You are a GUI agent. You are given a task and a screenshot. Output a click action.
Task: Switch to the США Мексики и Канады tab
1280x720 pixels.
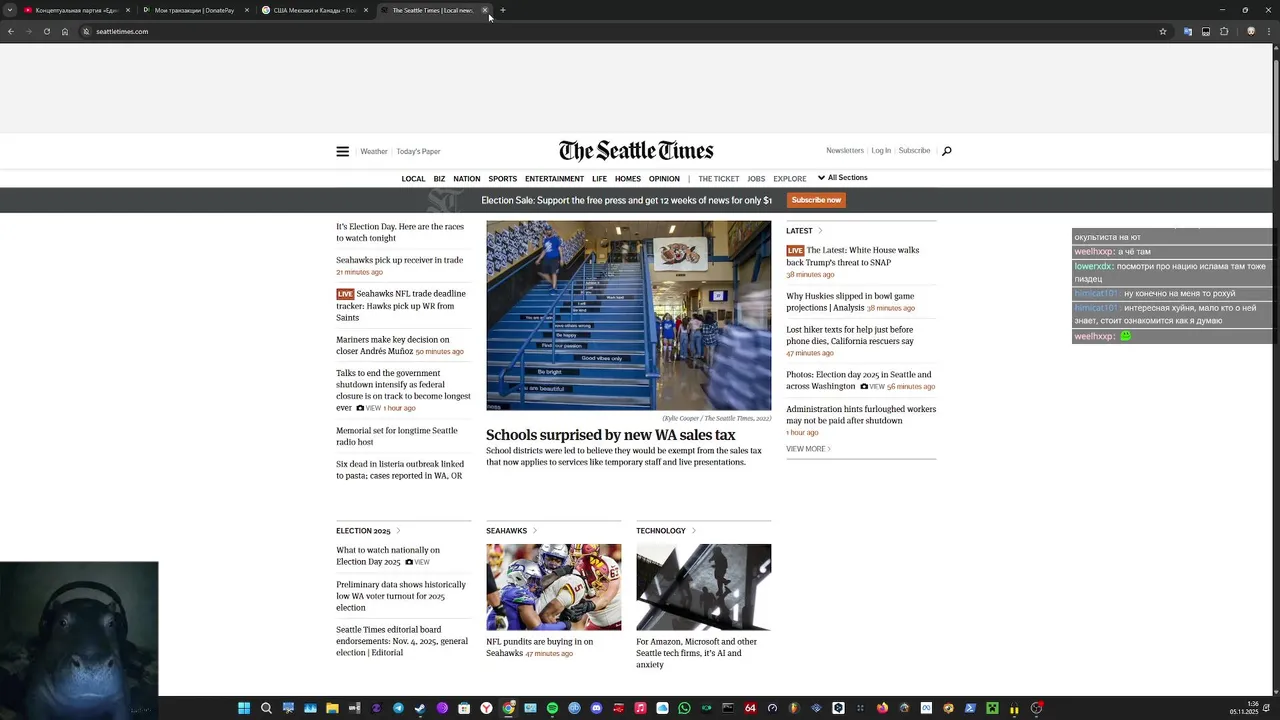pyautogui.click(x=314, y=10)
